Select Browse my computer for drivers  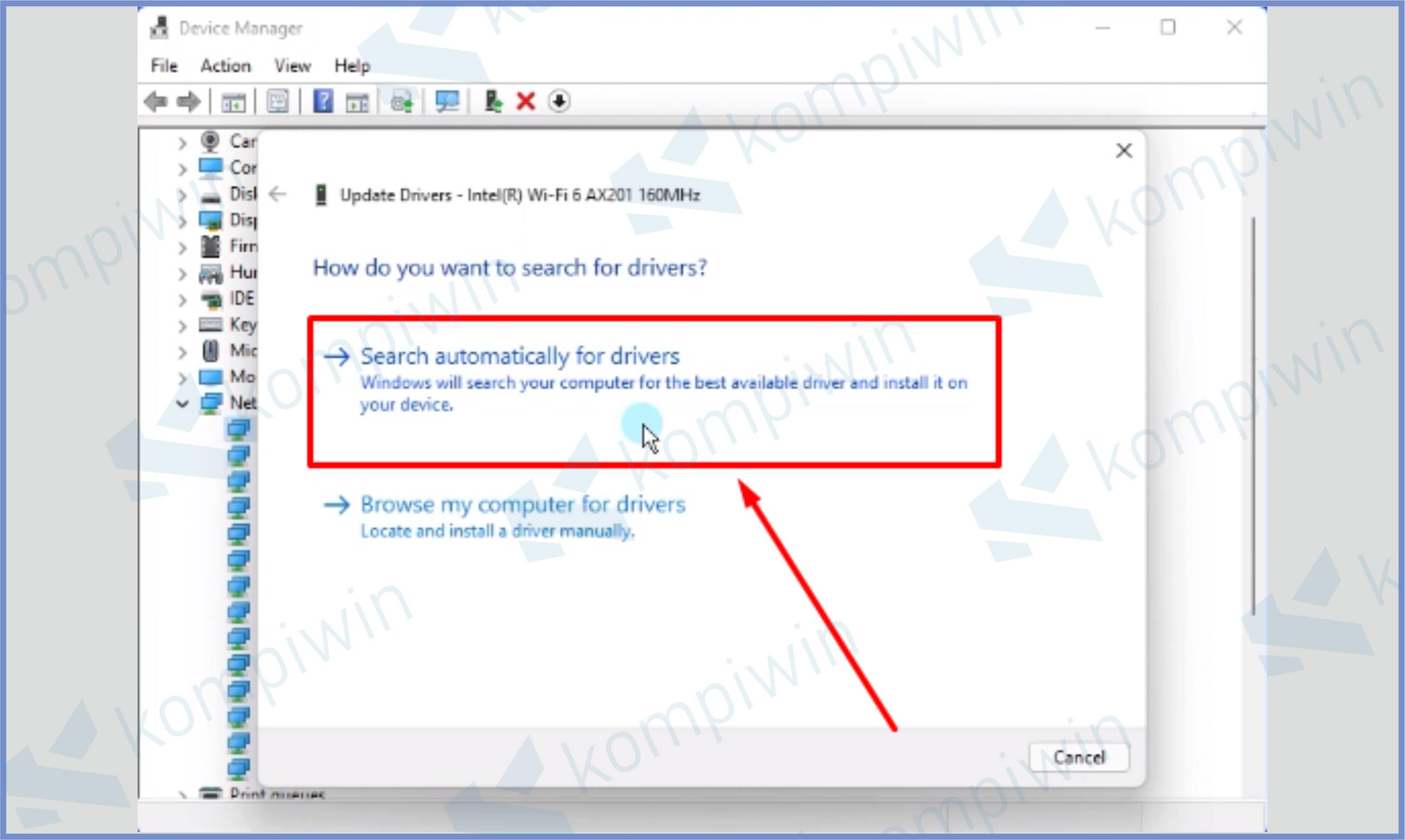[521, 503]
